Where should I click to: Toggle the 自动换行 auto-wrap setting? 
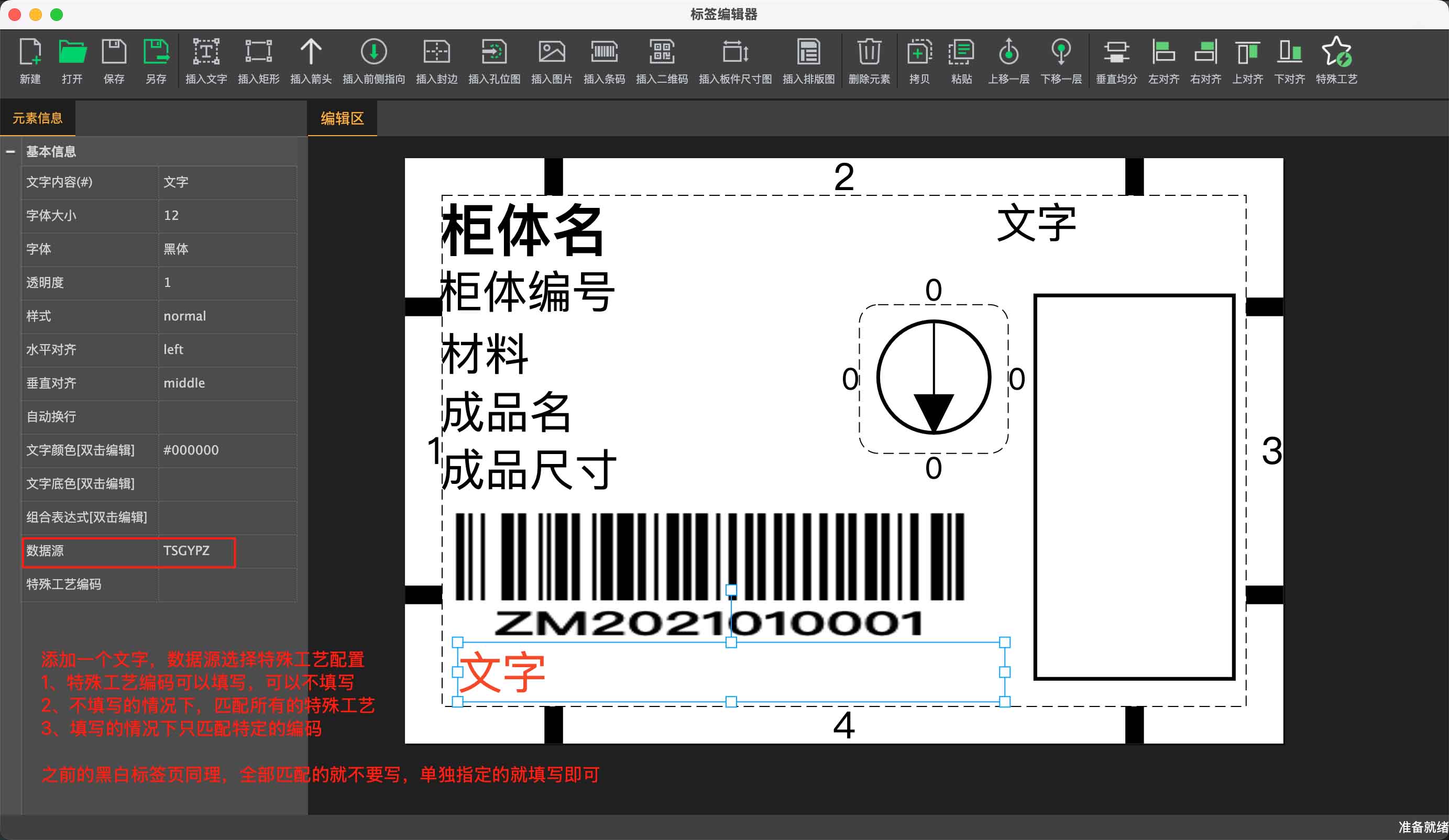click(227, 417)
